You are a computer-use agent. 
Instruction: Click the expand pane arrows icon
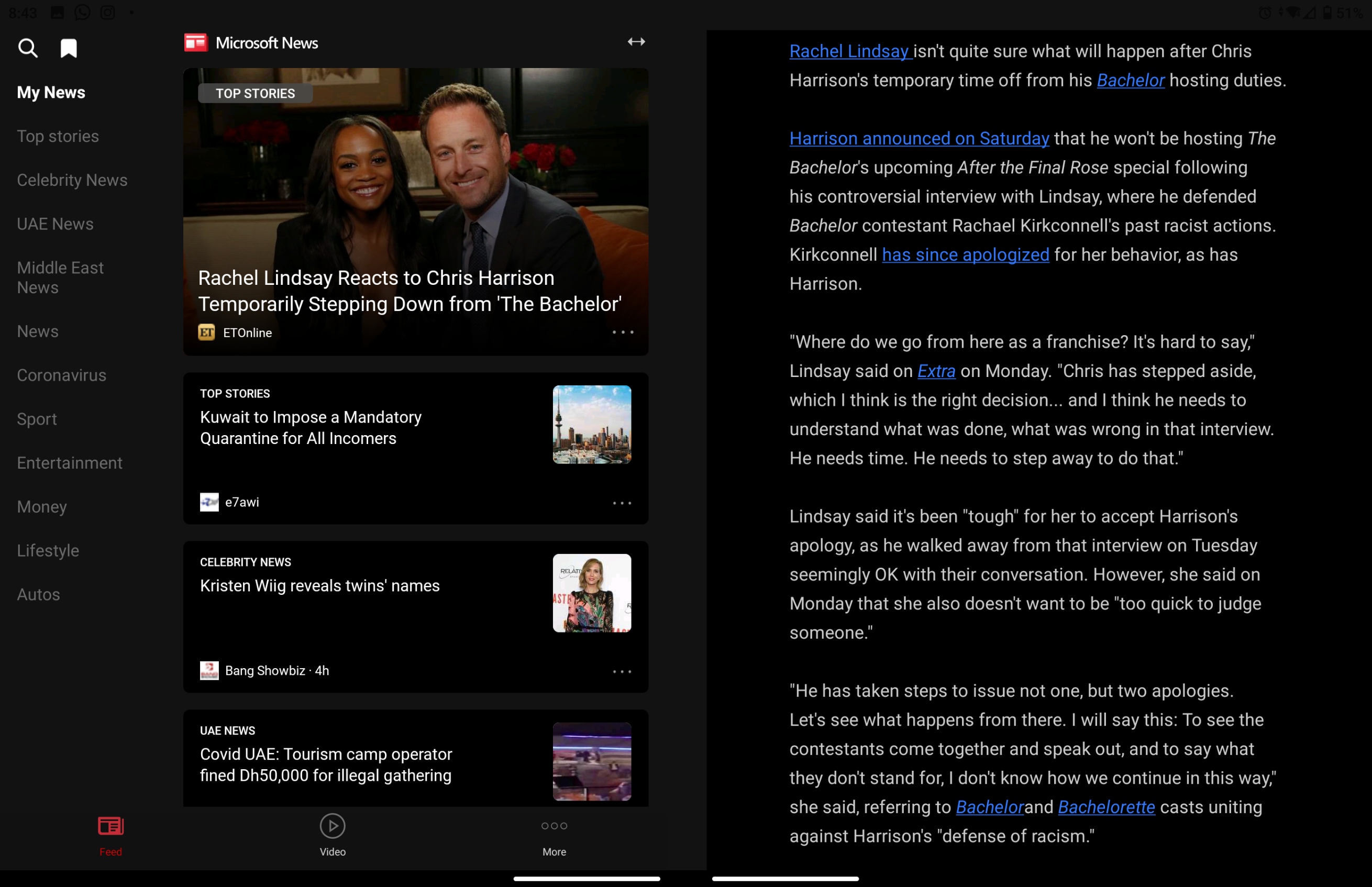click(636, 41)
